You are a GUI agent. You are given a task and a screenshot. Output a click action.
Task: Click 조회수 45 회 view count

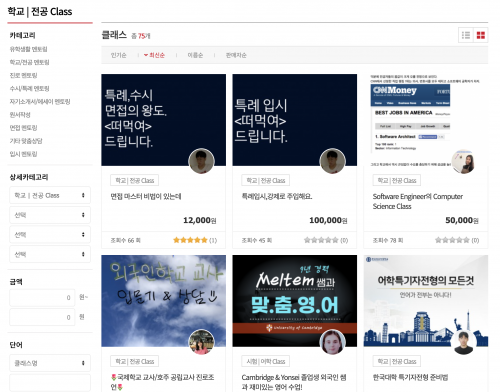[257, 240]
